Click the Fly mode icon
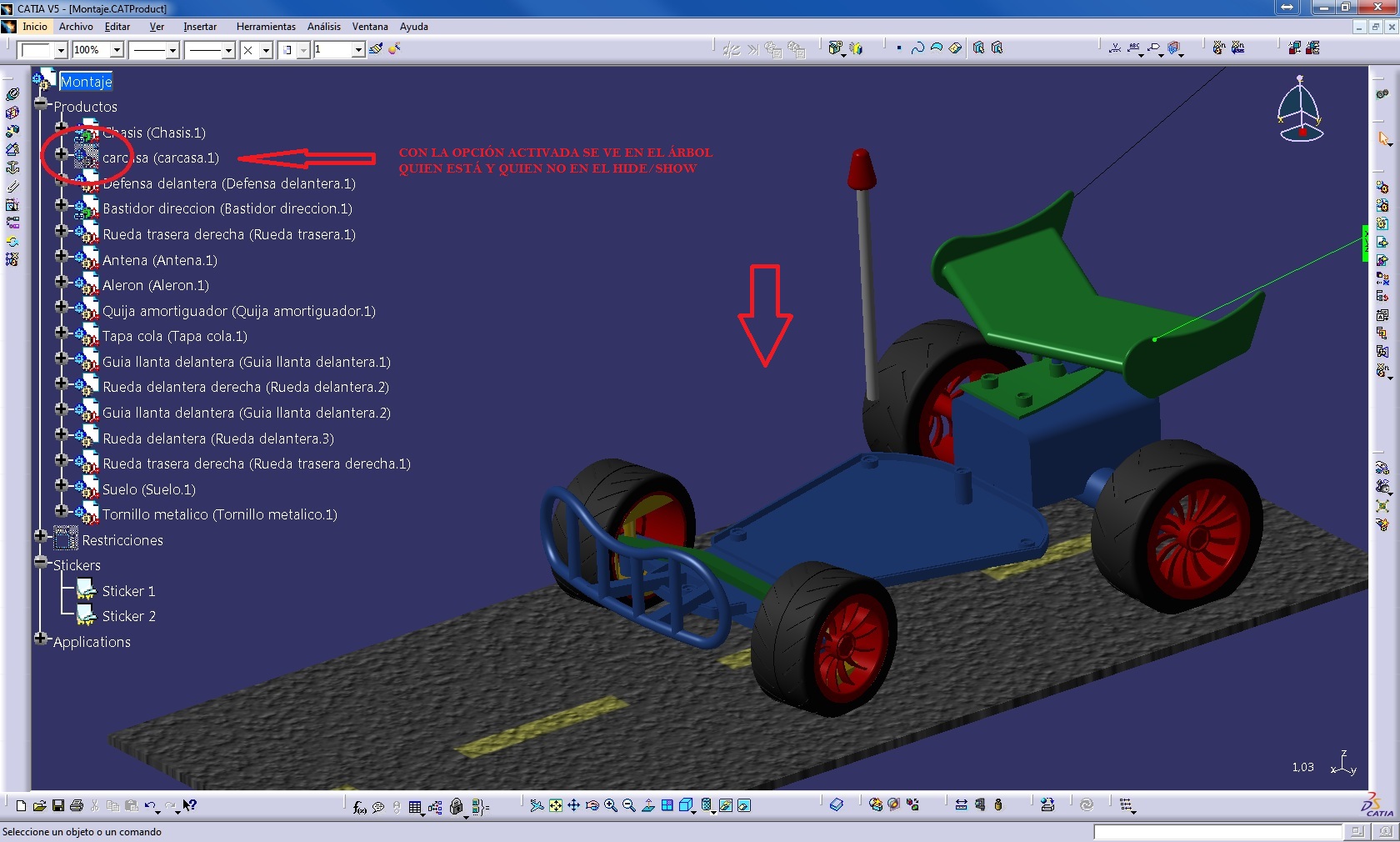This screenshot has width=1400, height=842. point(537,805)
